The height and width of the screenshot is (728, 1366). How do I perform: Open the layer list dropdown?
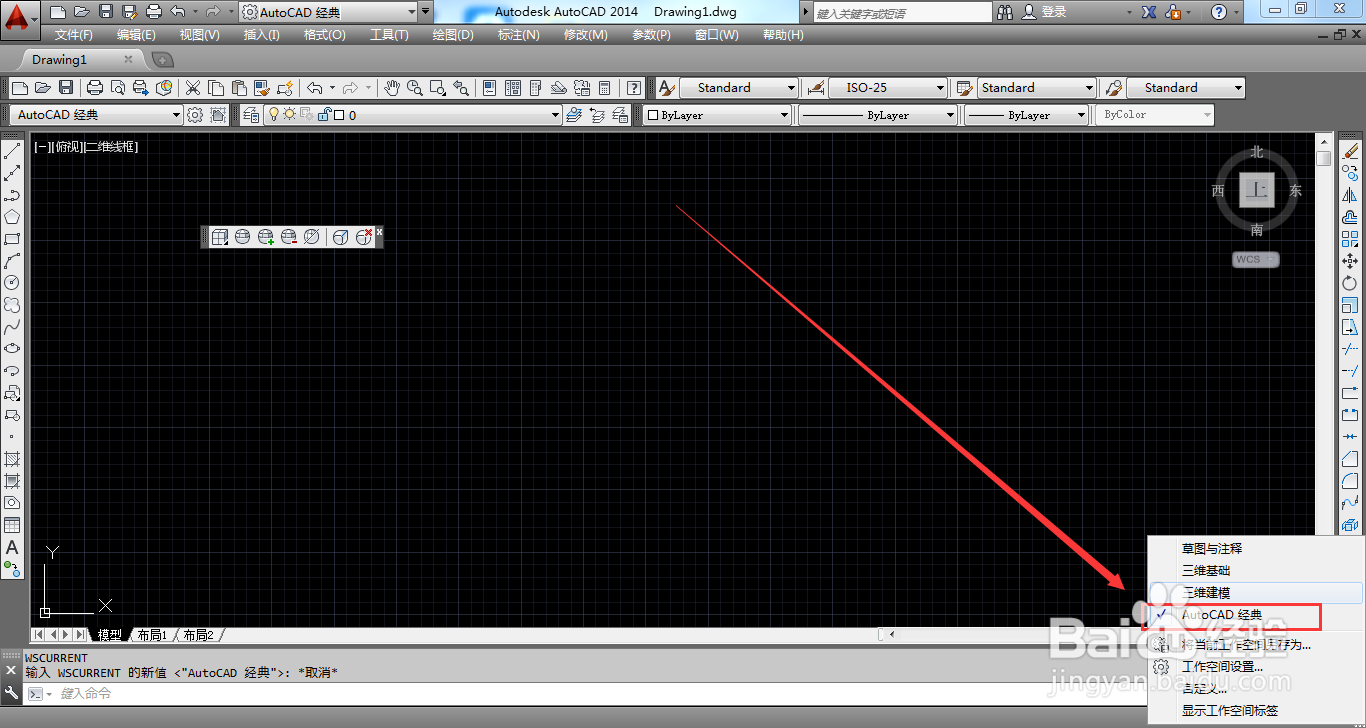[556, 115]
